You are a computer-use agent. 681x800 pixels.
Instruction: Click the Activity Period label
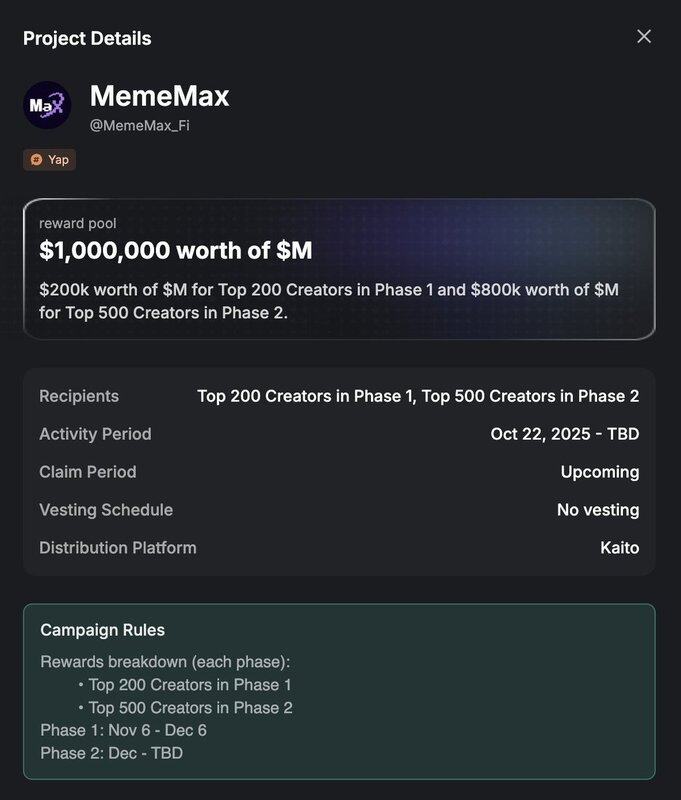pyautogui.click(x=95, y=434)
